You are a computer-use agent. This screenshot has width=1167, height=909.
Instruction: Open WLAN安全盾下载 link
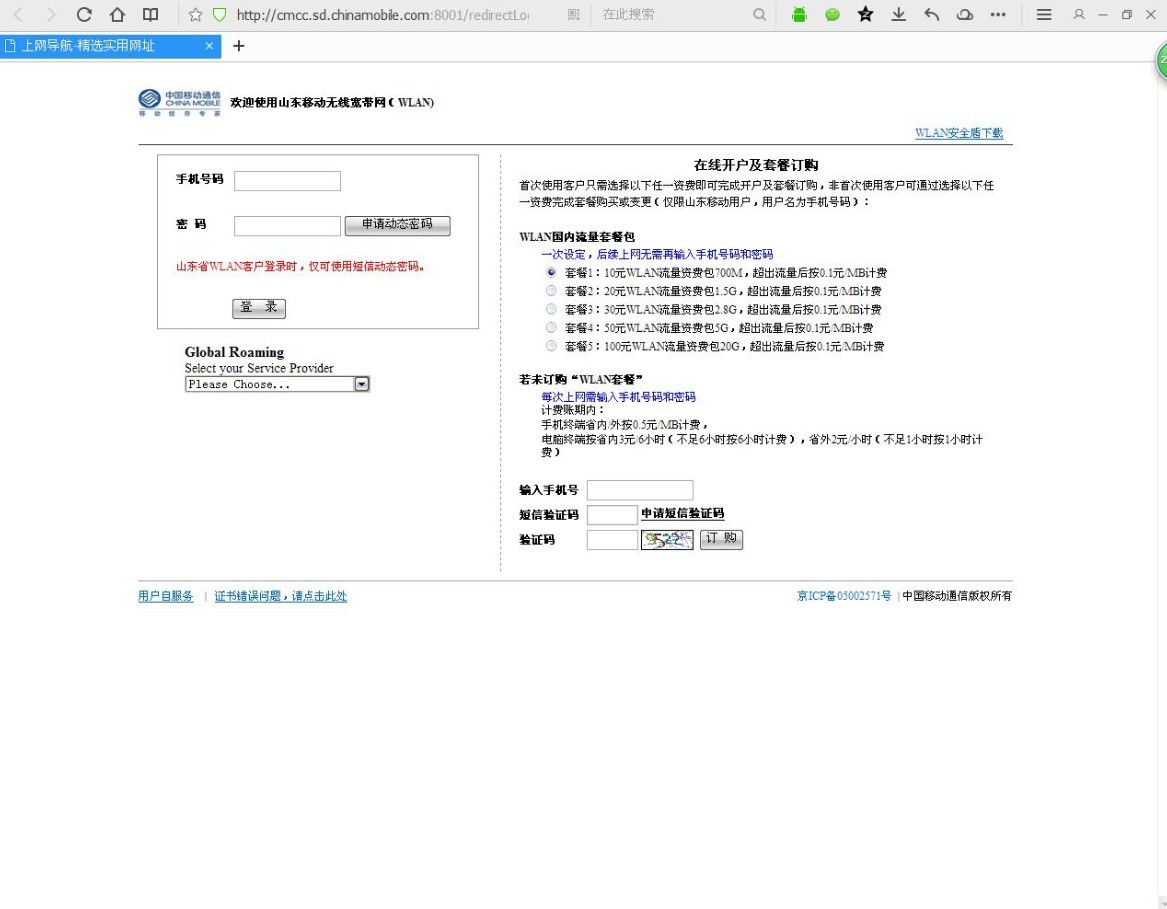click(959, 133)
